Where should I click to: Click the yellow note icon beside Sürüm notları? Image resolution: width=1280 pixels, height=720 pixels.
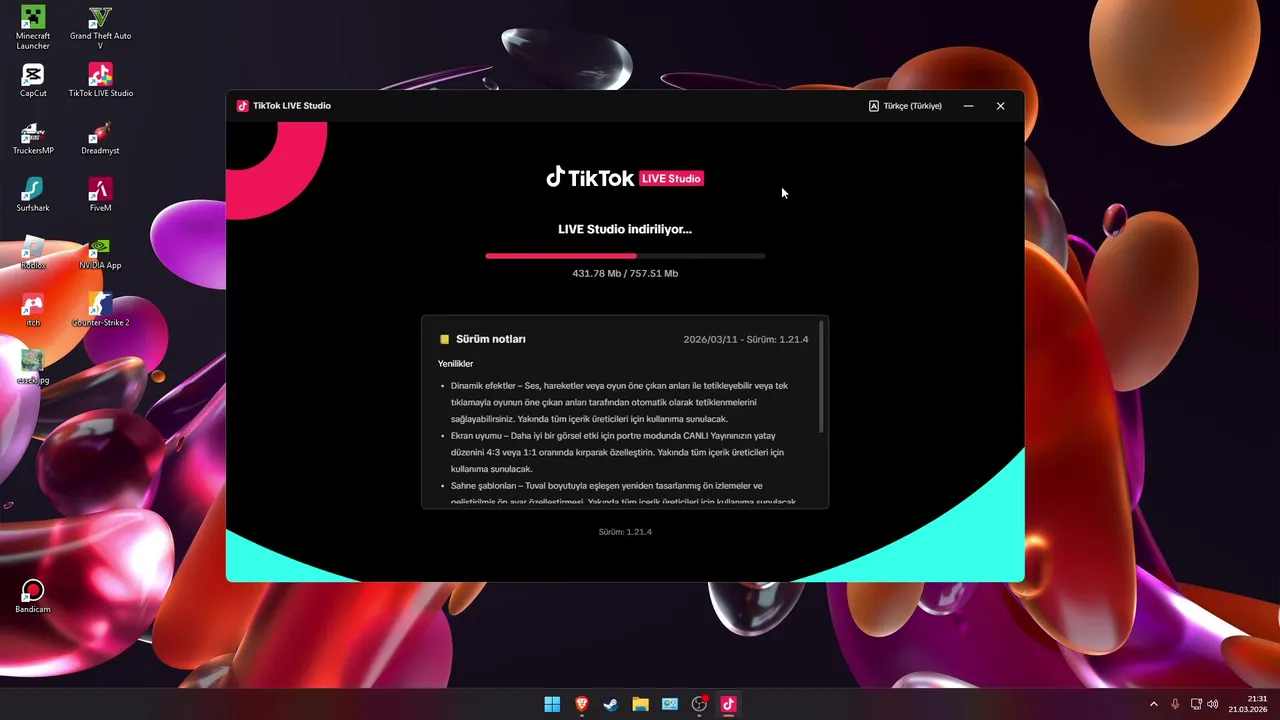coord(445,340)
